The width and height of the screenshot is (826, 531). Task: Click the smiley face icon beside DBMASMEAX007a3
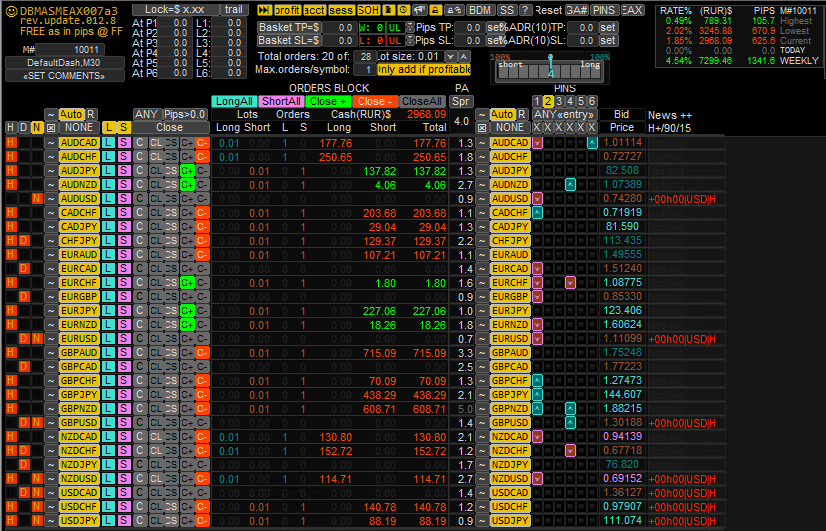[11, 11]
